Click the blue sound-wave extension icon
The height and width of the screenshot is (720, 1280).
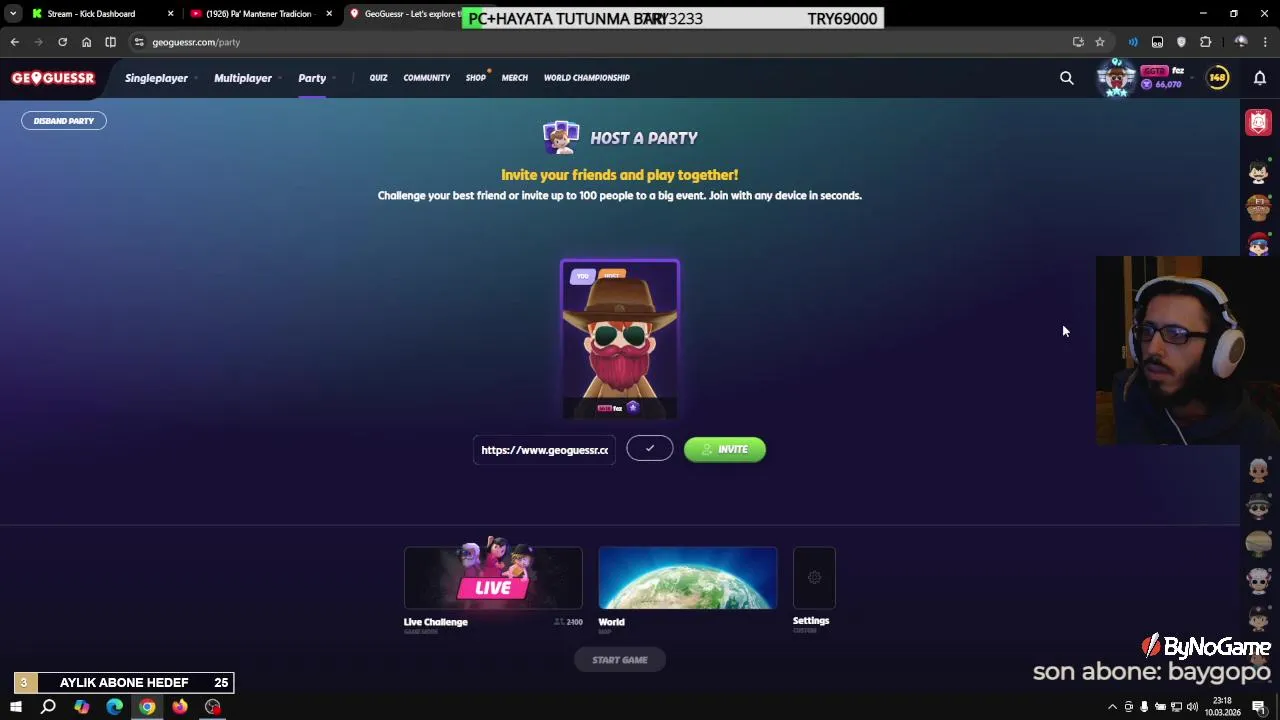point(1133,42)
